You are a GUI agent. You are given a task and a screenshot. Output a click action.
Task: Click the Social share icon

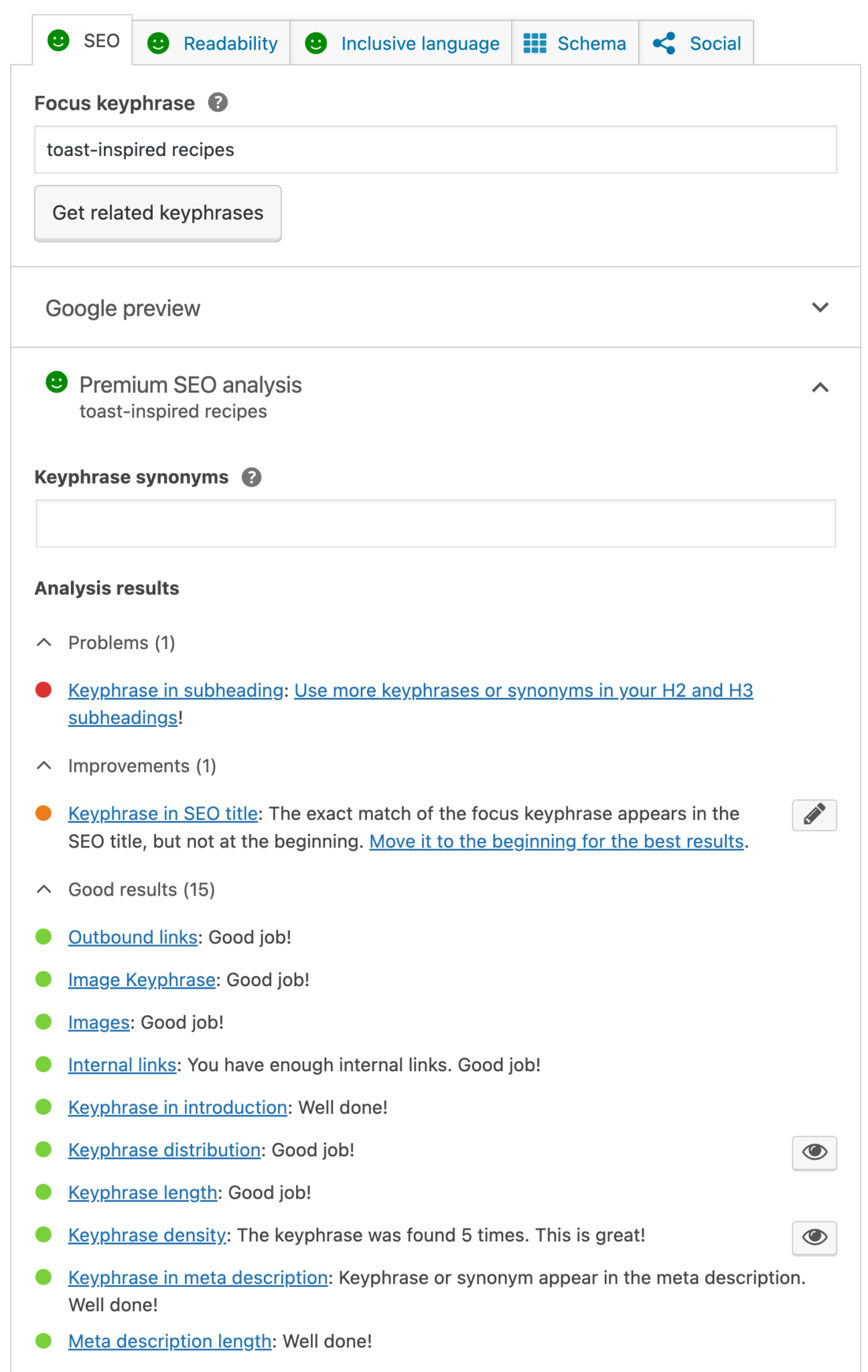pos(664,44)
